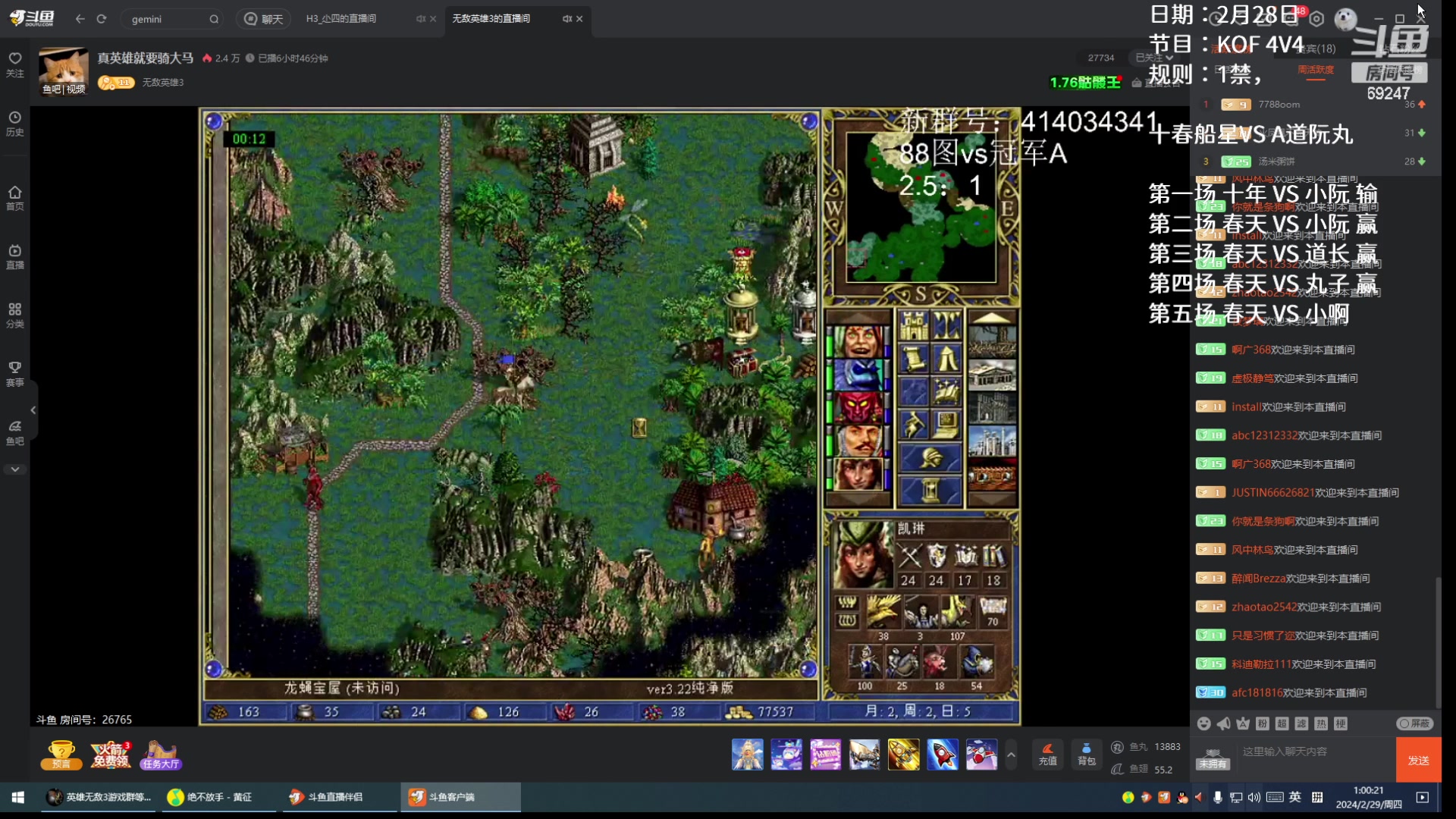1456x819 pixels.
Task: Open the emoji picker in the chat toolbar
Action: (1203, 723)
